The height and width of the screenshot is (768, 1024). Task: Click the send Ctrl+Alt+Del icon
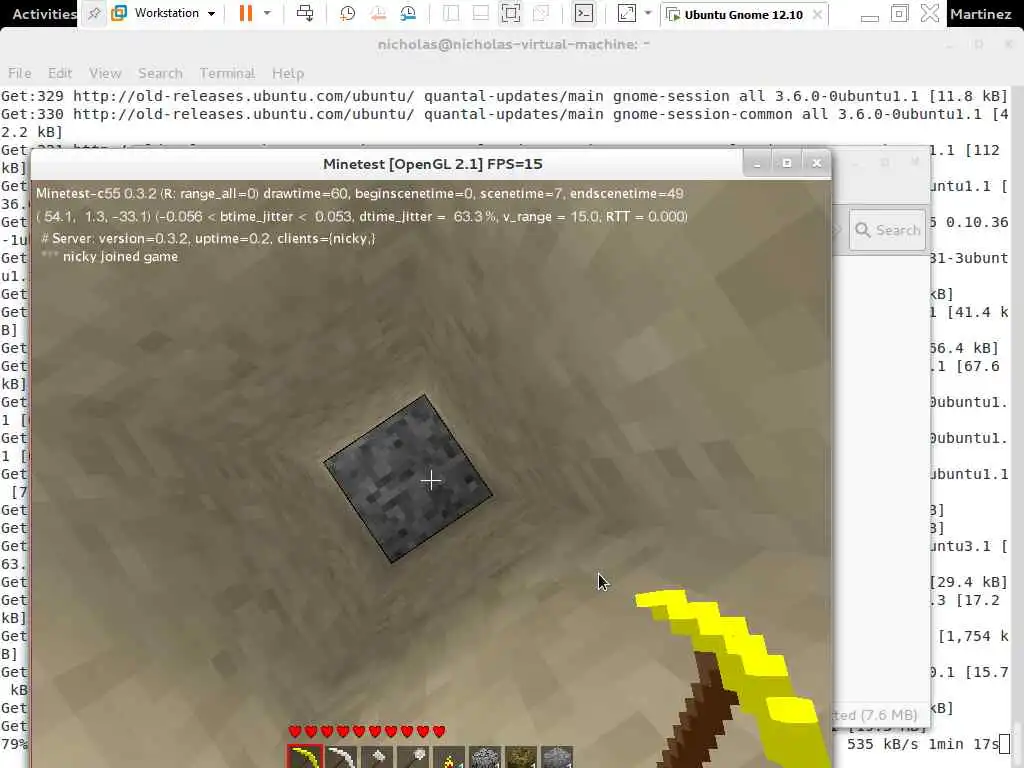[x=305, y=13]
